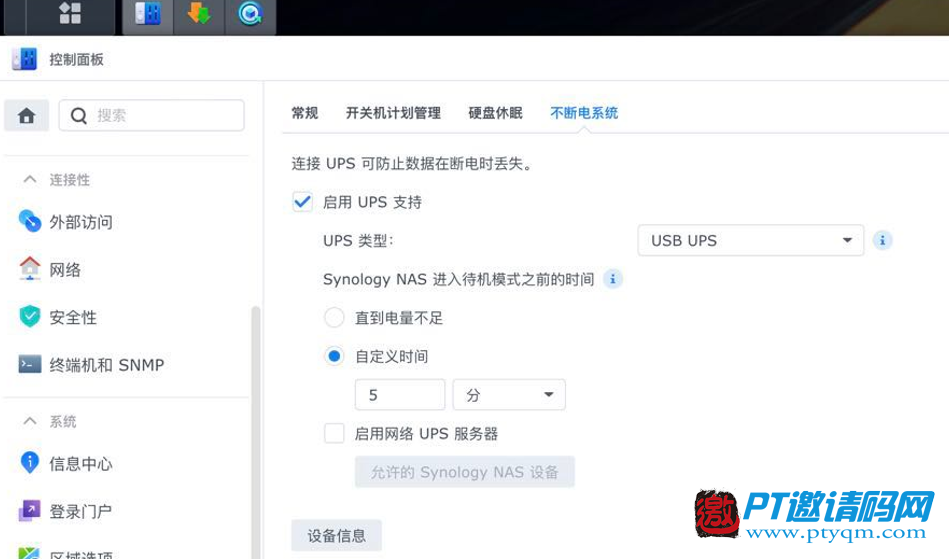
Task: Open 登录门户 icon
Action: [30, 511]
